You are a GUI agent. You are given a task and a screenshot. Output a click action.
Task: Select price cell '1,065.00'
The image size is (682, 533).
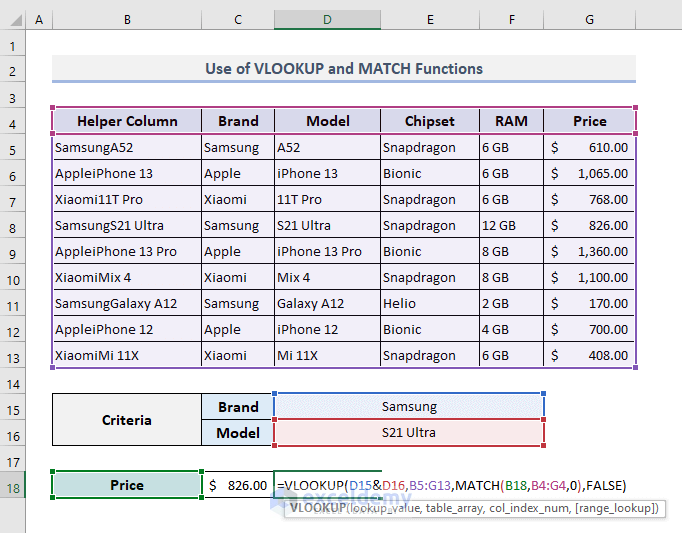(x=589, y=173)
